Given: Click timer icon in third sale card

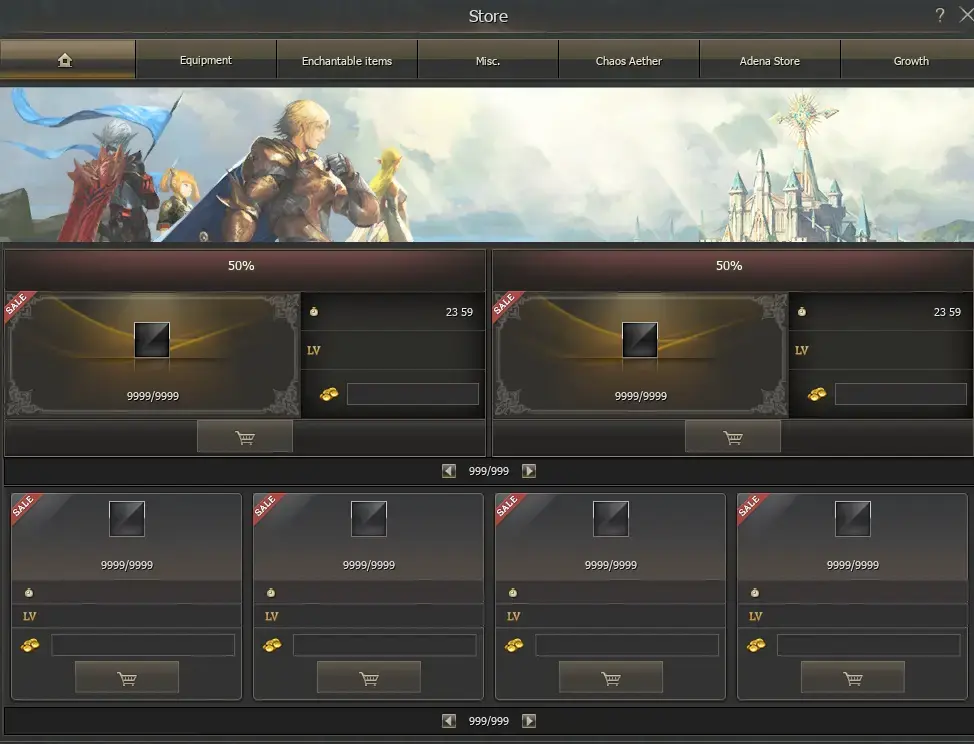Looking at the screenshot, I should click(x=513, y=592).
